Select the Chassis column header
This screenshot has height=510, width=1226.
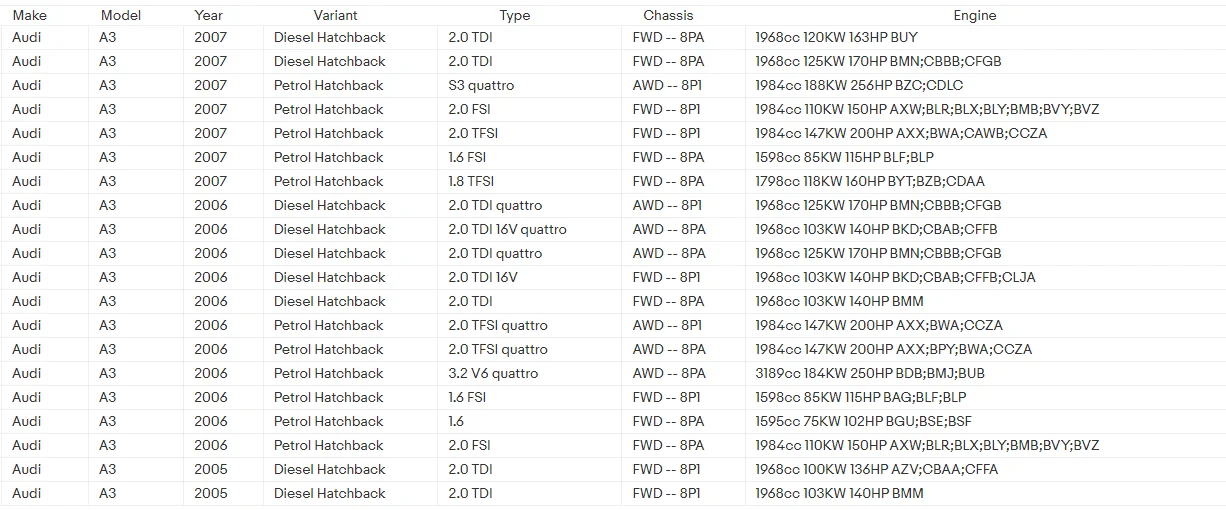[x=668, y=15]
